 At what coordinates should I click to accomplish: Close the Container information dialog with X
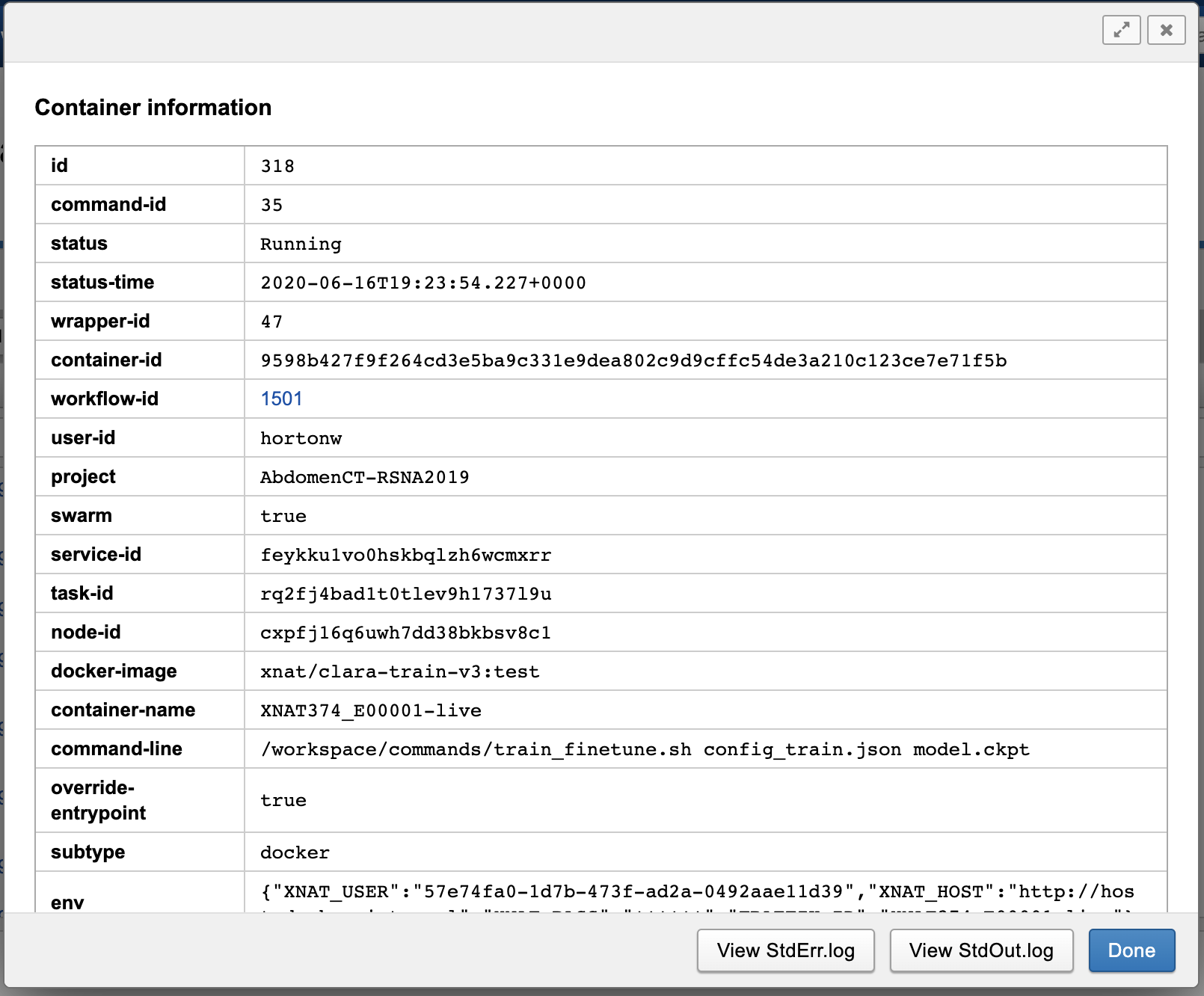point(1166,30)
